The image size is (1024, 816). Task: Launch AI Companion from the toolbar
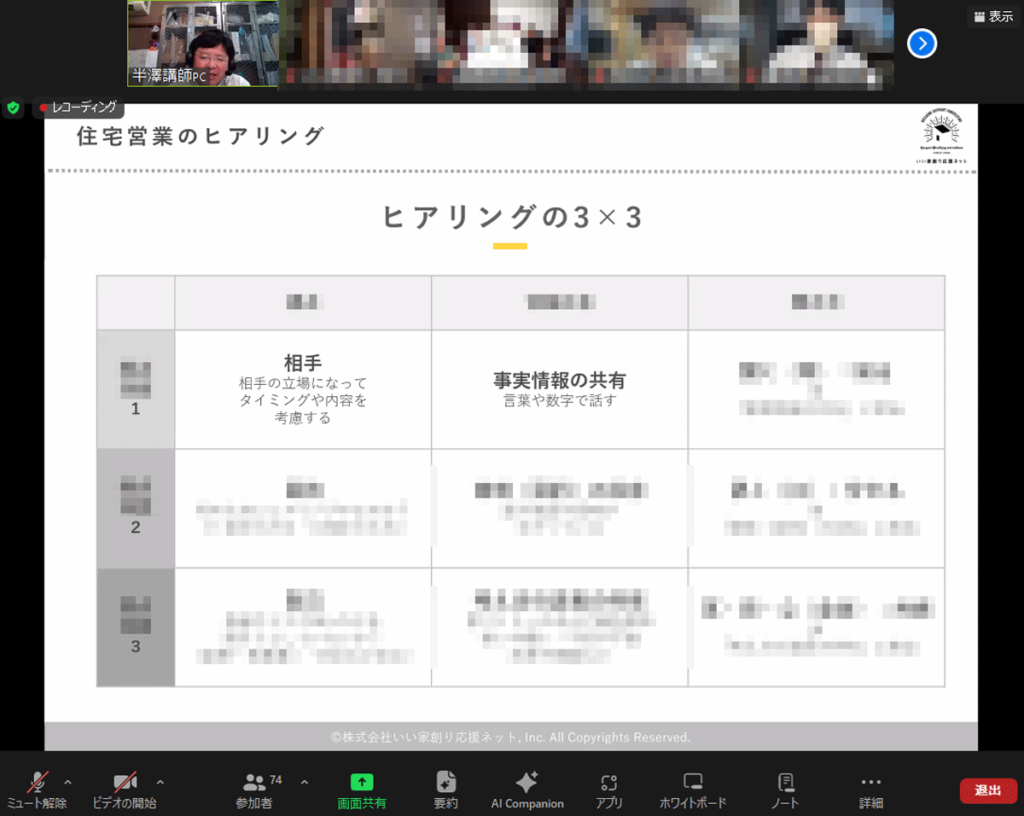click(527, 788)
